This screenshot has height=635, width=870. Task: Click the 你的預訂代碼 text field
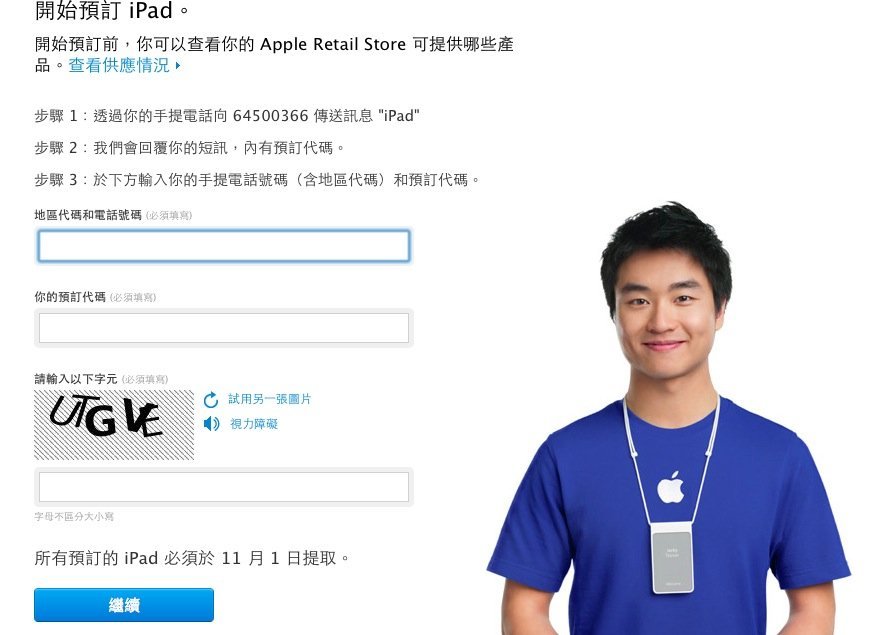pos(224,328)
